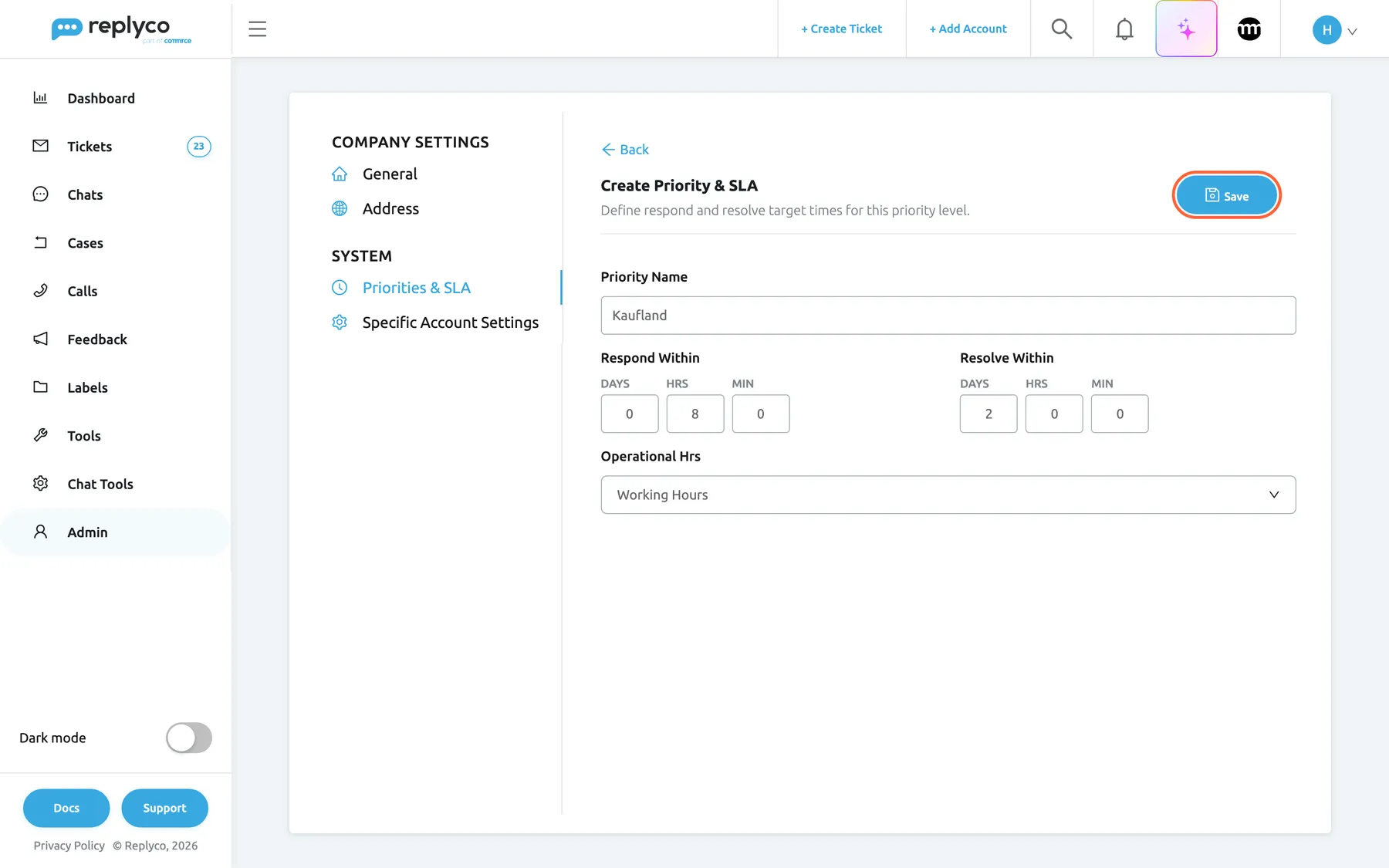Click the Feedback megaphone icon

[41, 339]
